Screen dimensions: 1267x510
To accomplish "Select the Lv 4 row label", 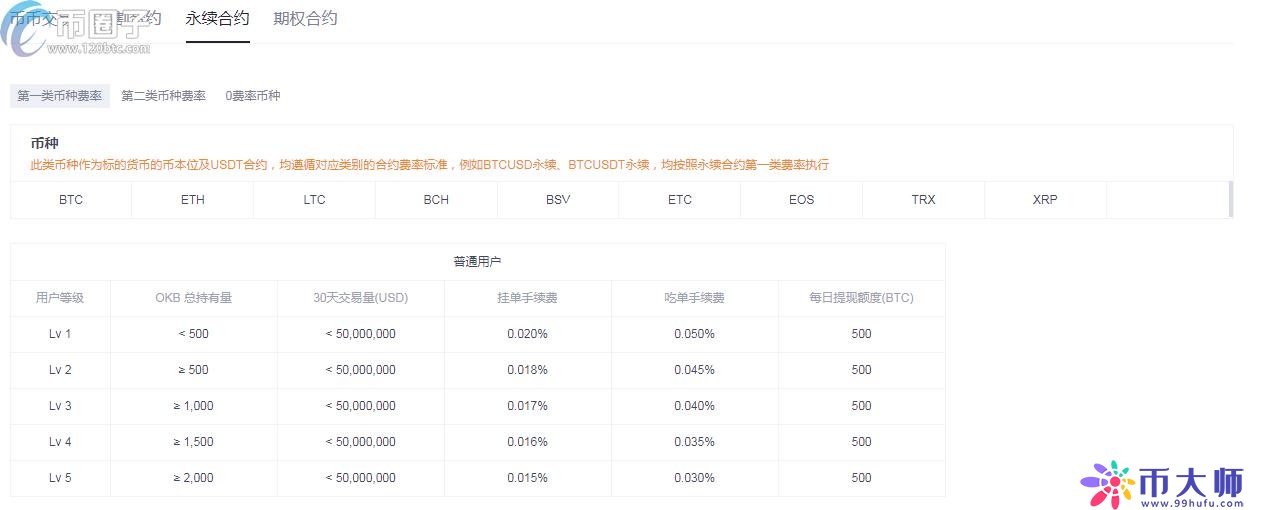I will click(60, 442).
